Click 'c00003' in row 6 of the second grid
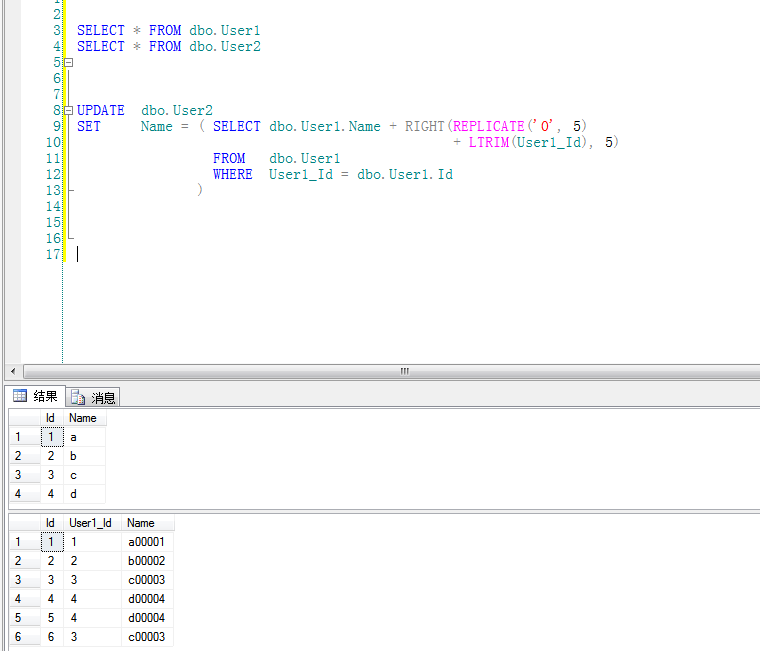 [147, 636]
